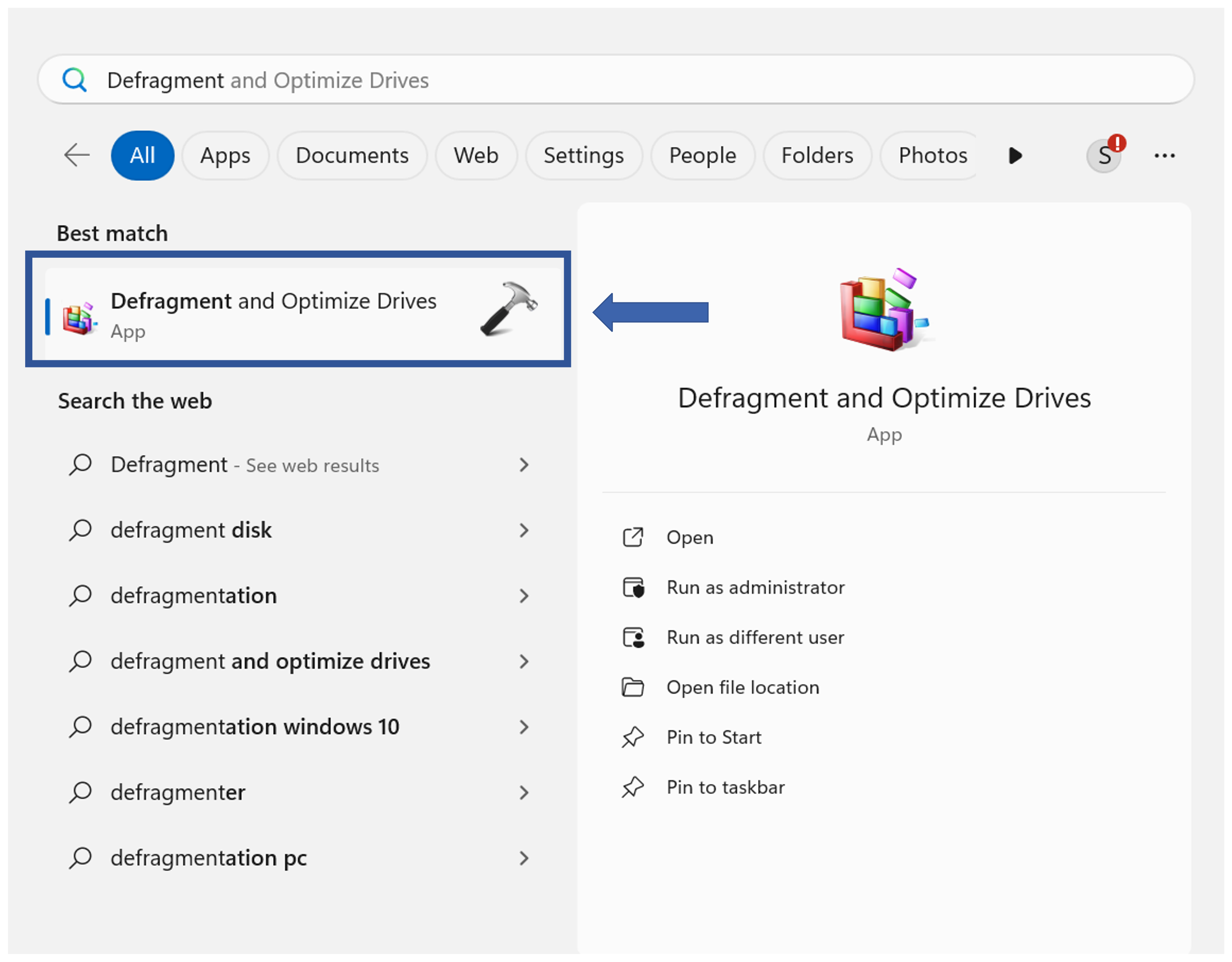Click the Open file location folder icon

pyautogui.click(x=633, y=688)
